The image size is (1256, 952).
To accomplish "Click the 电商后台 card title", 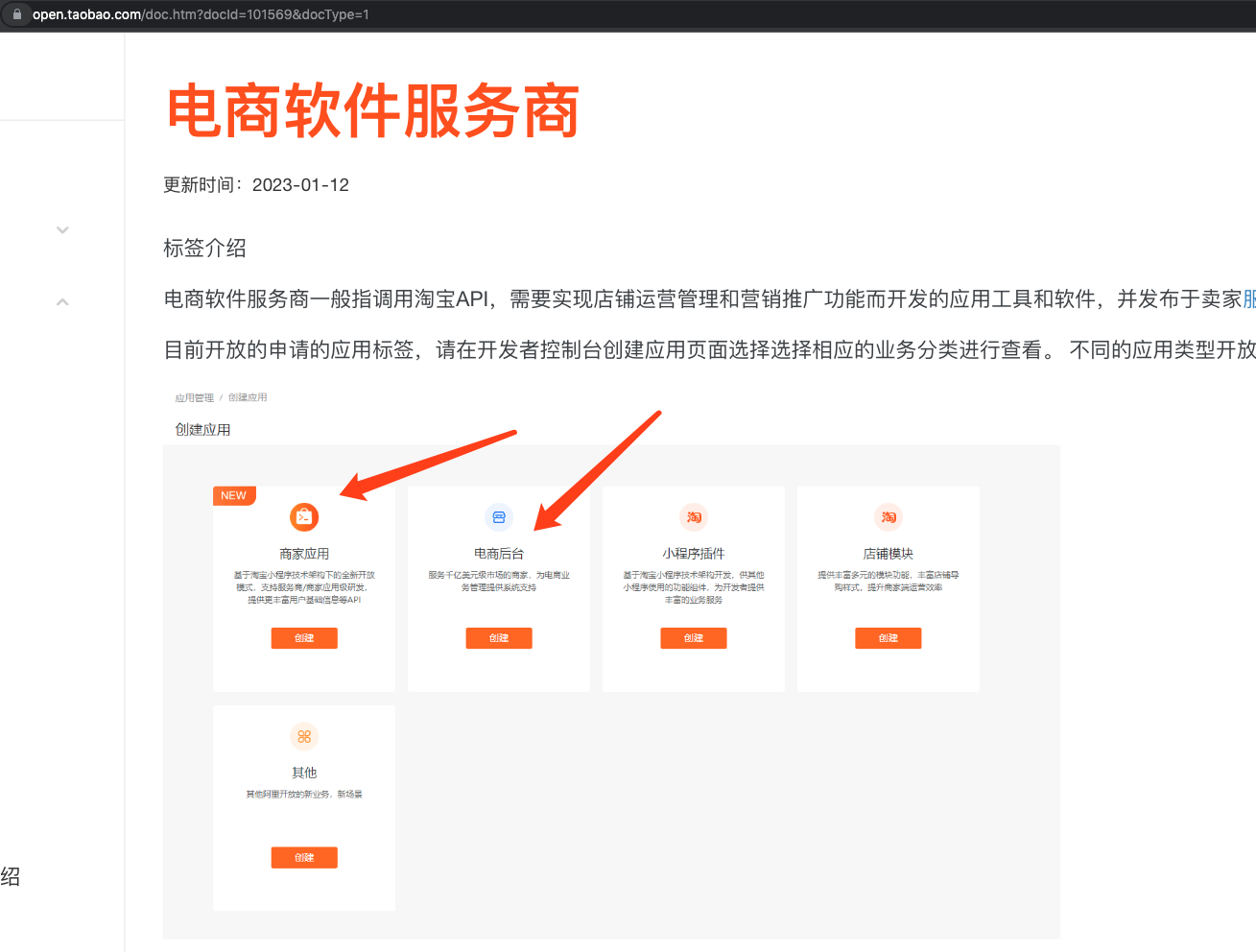I will (x=499, y=554).
